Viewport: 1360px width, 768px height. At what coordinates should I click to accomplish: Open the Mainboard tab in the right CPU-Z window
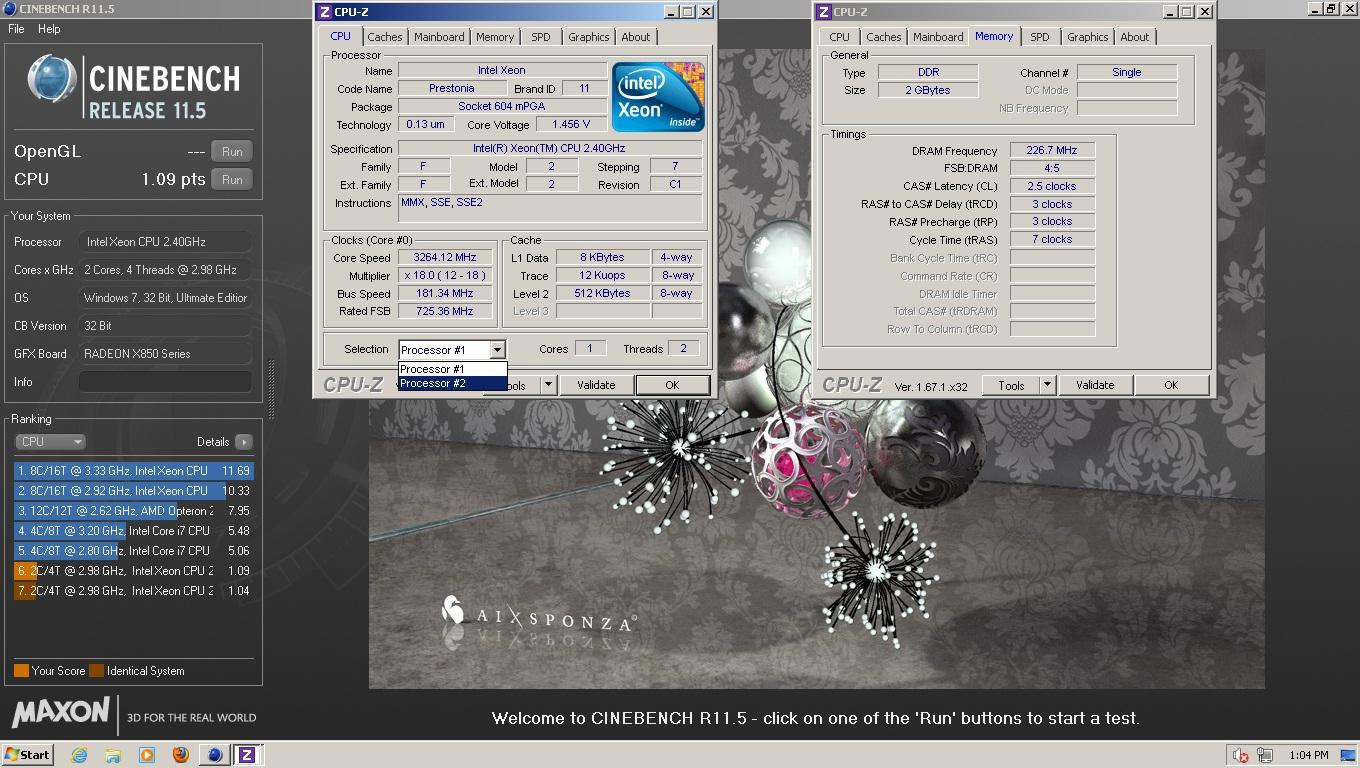[938, 37]
